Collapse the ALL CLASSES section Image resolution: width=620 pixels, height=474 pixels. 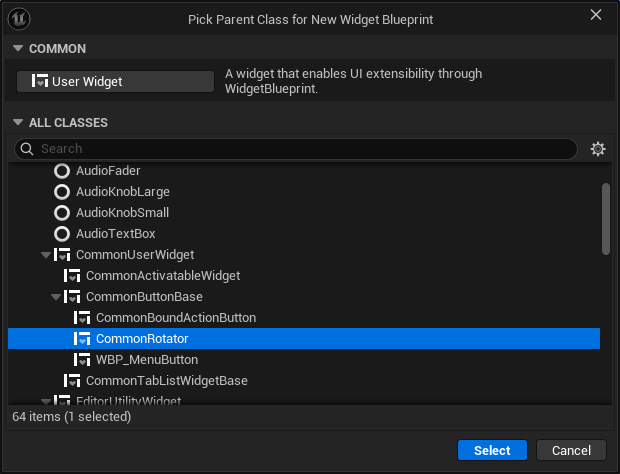(17, 123)
